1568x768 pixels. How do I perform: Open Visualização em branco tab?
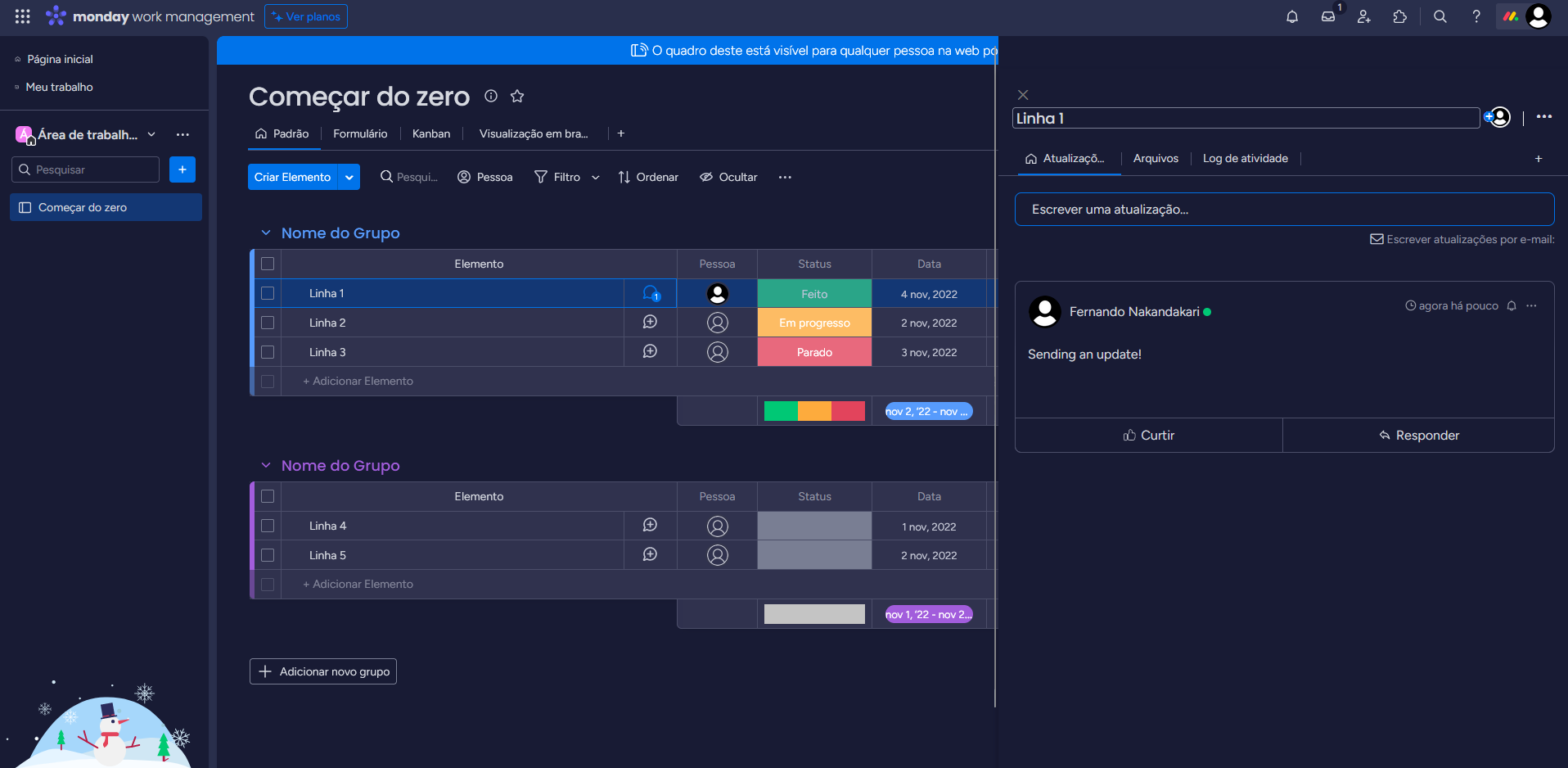[534, 133]
